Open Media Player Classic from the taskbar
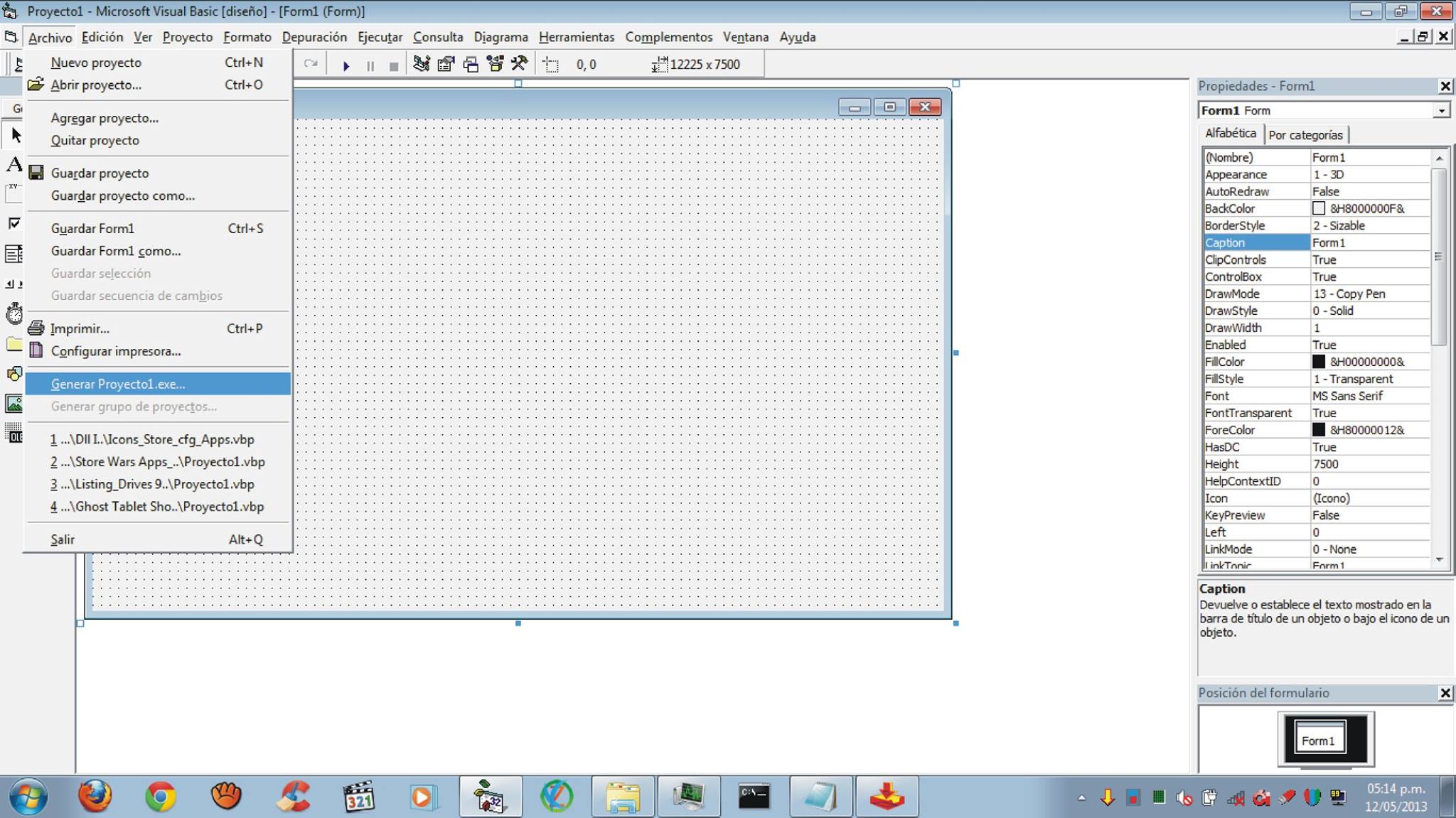The height and width of the screenshot is (818, 1456). 358,796
